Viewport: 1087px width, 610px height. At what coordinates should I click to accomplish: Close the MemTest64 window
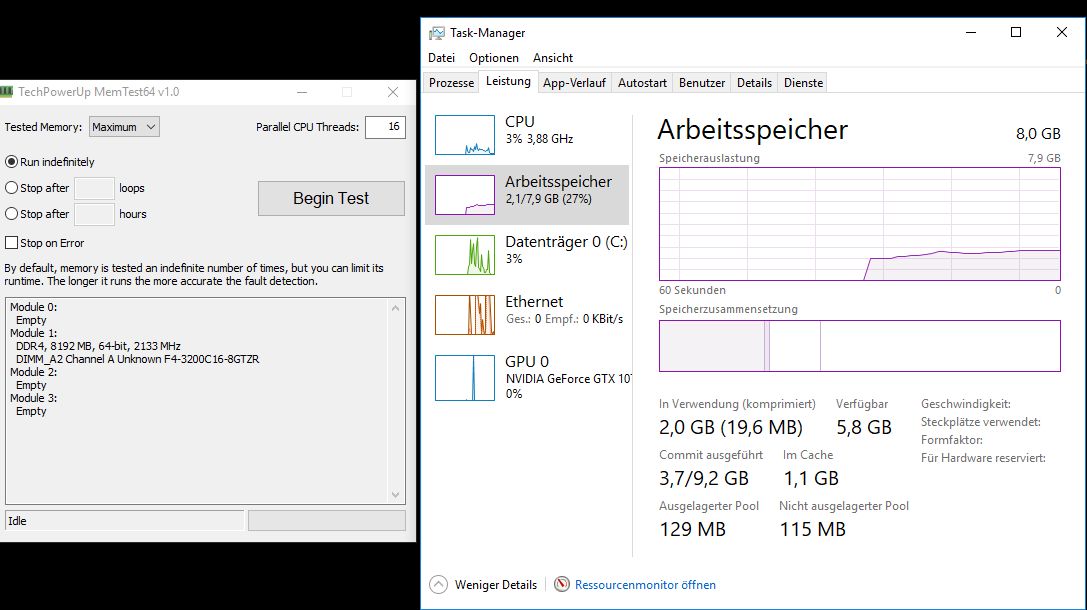pyautogui.click(x=393, y=92)
